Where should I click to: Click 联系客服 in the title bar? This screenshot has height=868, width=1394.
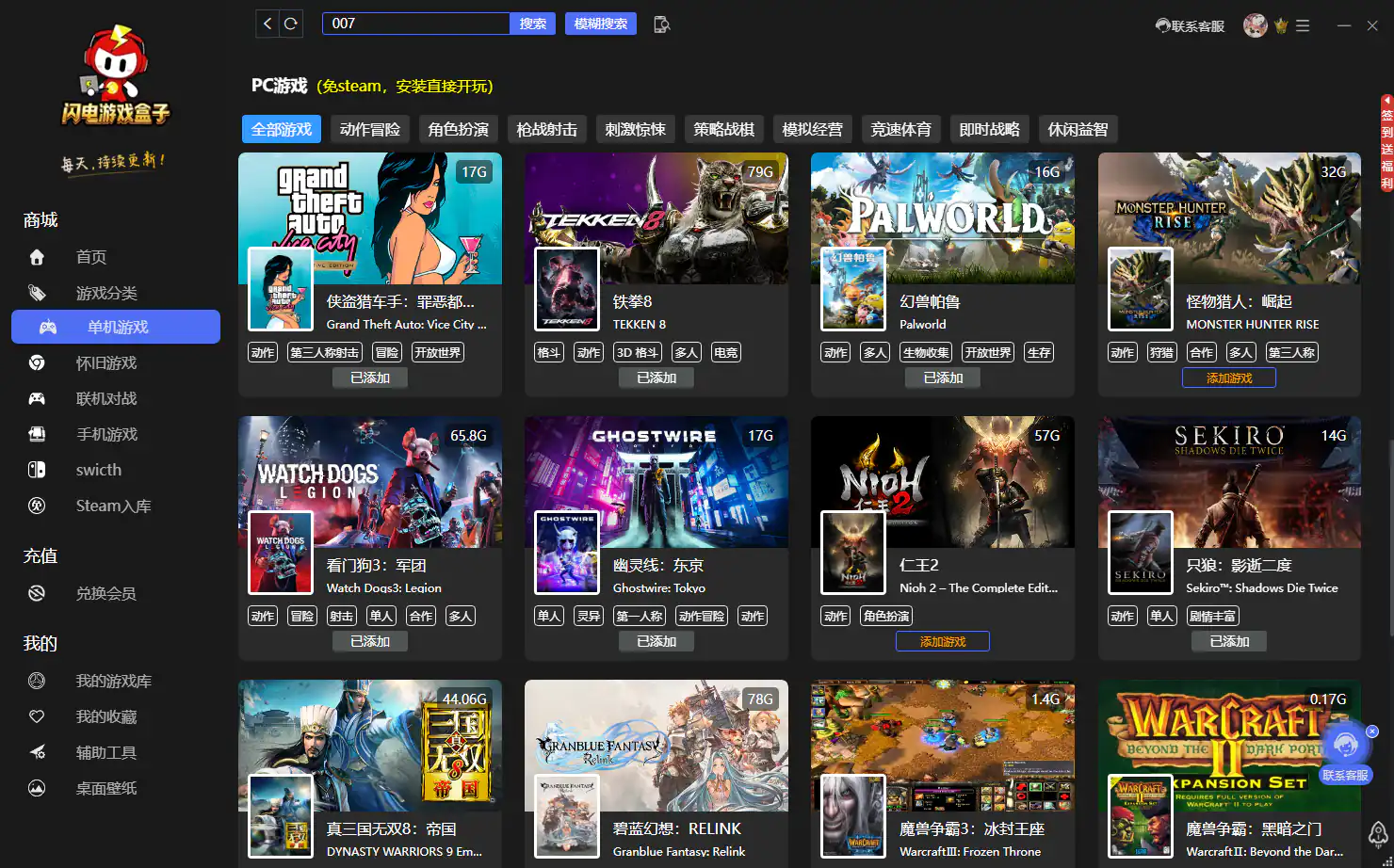1191,26
